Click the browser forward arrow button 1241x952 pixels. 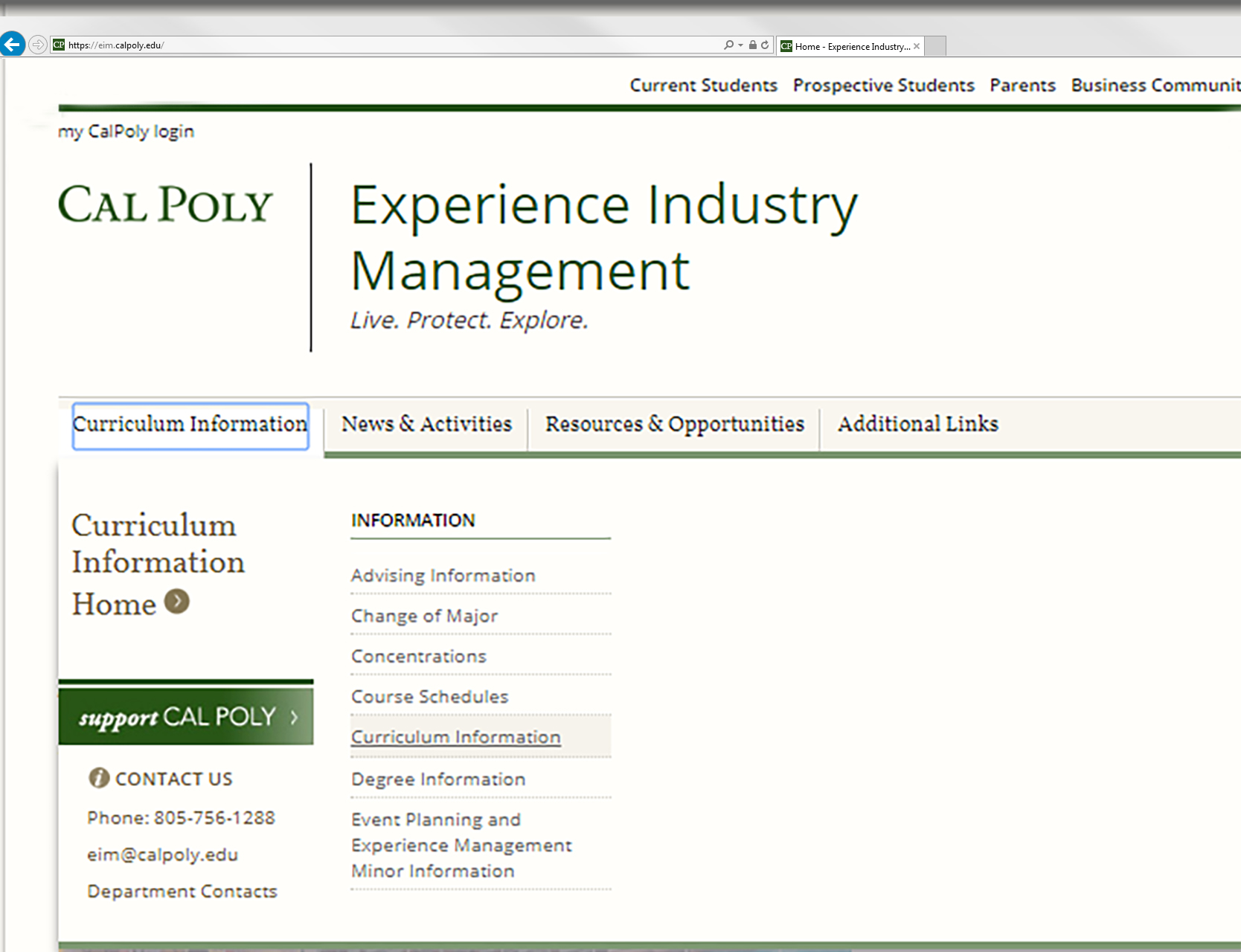point(38,45)
